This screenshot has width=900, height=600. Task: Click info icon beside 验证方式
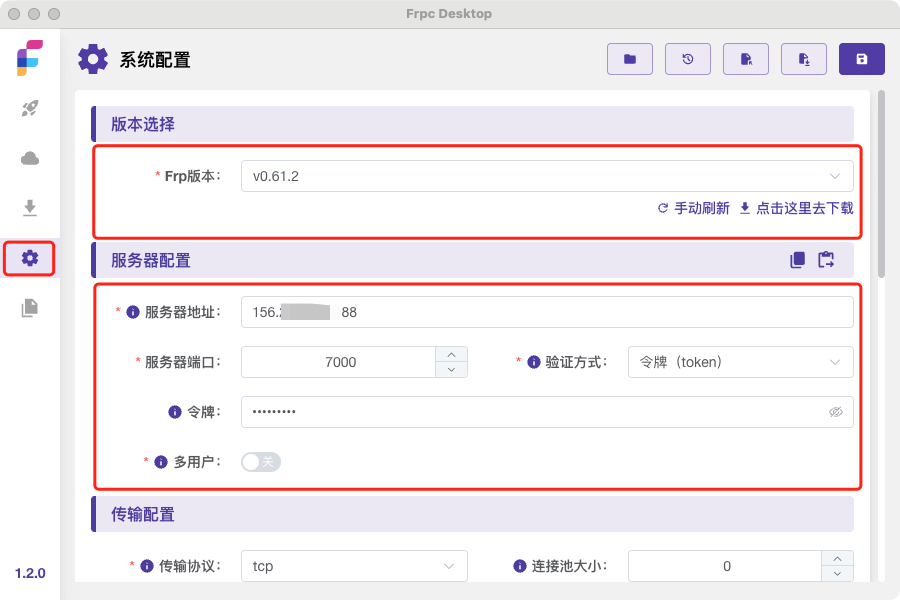tap(534, 362)
